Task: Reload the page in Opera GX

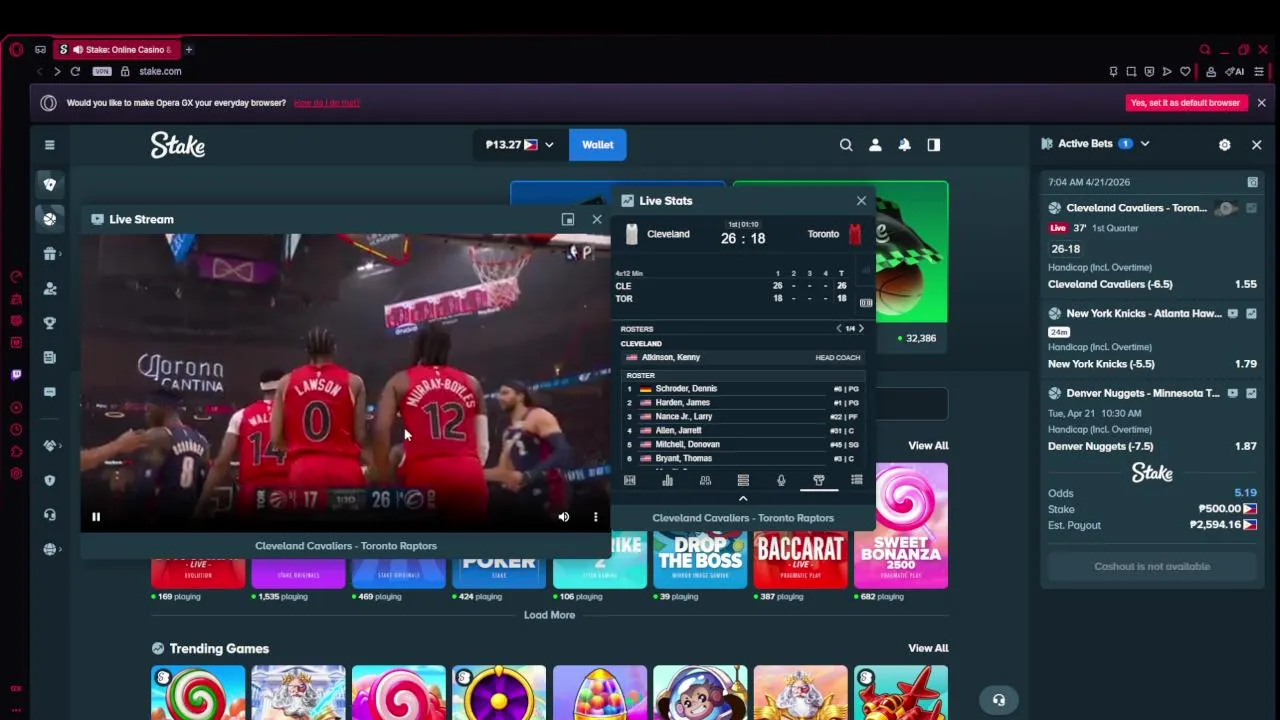Action: click(75, 72)
